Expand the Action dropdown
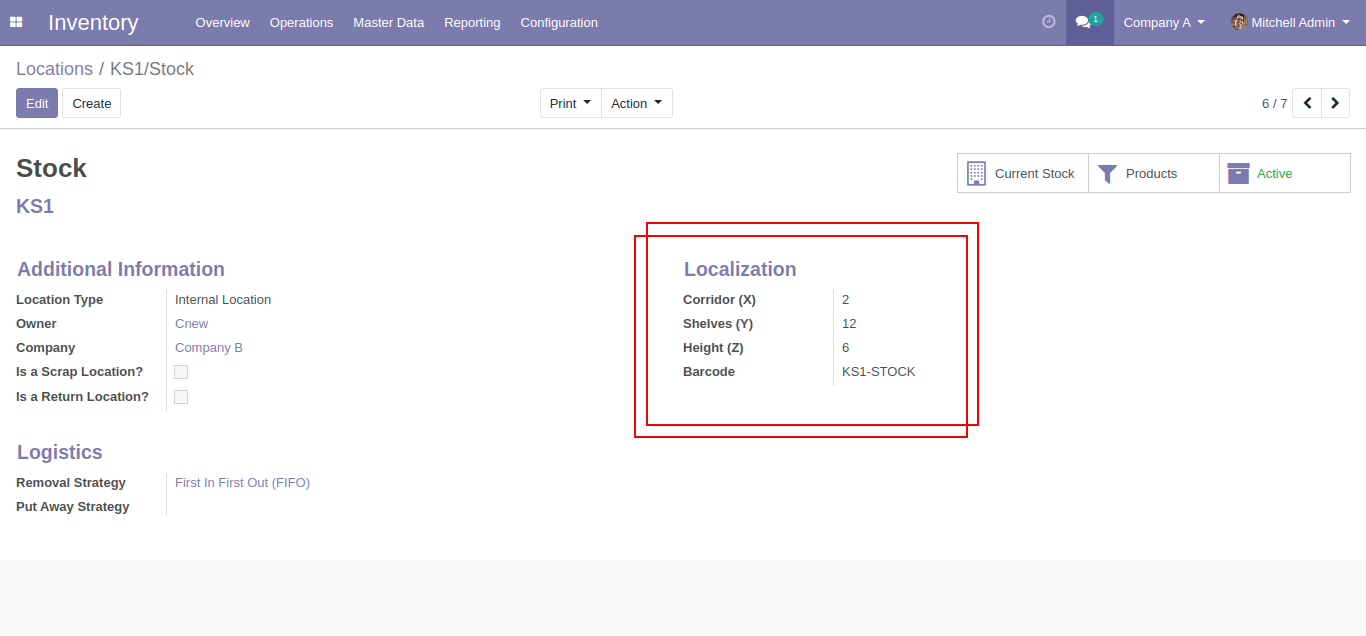 point(636,103)
